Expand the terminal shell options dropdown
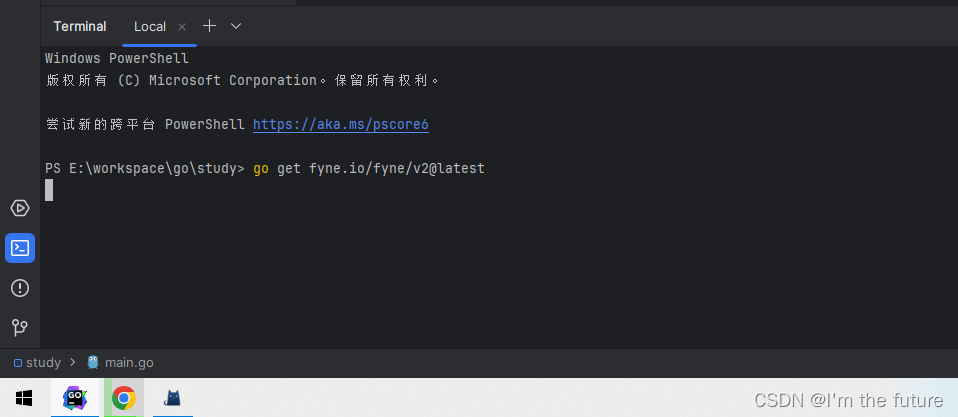Image resolution: width=958 pixels, height=417 pixels. (236, 26)
